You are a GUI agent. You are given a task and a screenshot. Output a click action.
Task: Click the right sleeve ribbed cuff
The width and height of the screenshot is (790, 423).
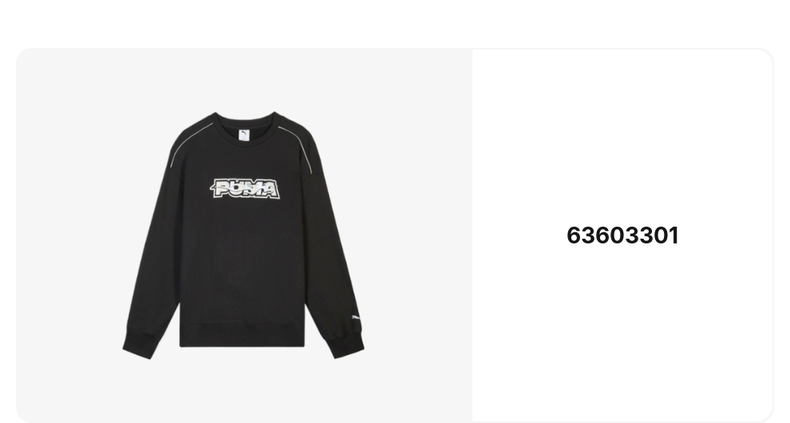347,344
